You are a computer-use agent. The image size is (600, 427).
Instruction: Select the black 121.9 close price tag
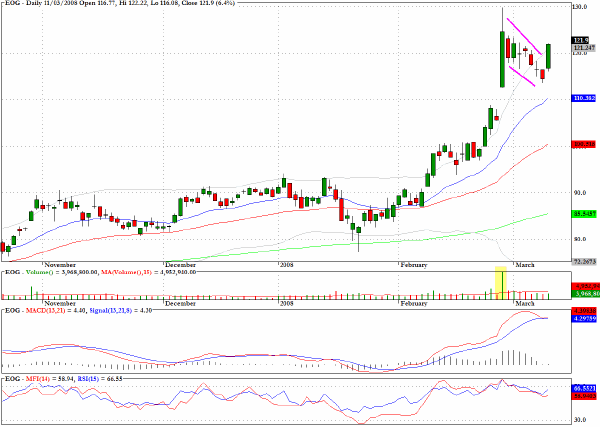click(580, 40)
